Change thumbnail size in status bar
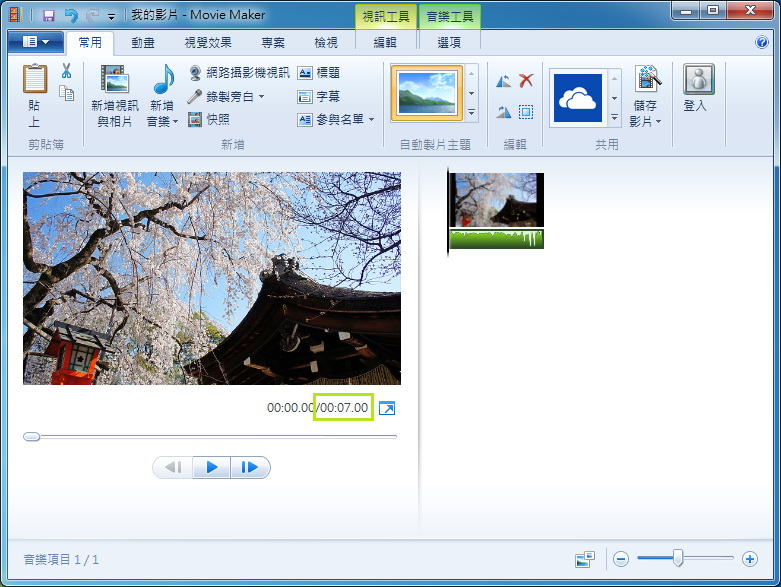 click(x=585, y=559)
